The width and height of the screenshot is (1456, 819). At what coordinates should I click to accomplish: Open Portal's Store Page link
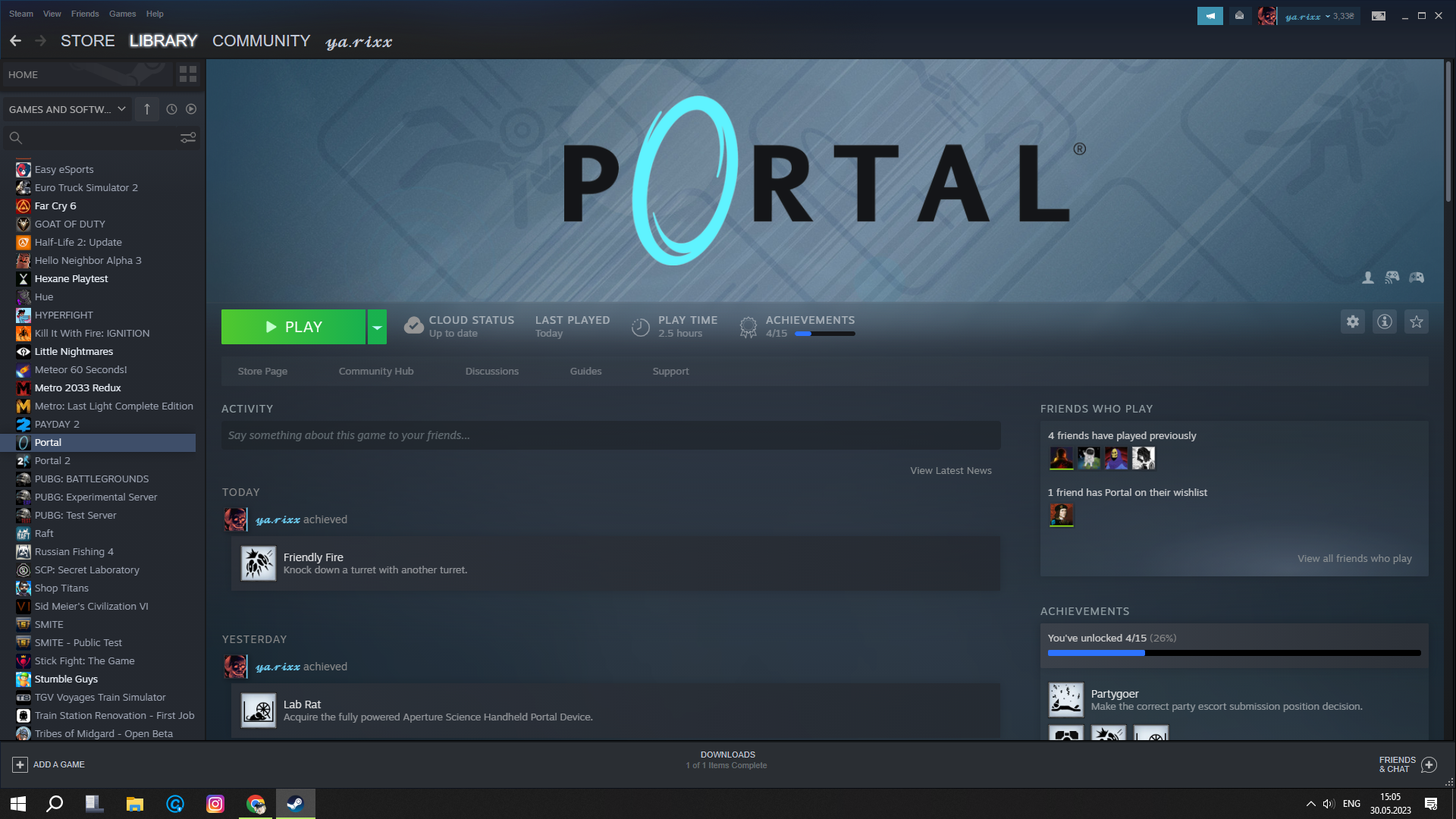[262, 371]
